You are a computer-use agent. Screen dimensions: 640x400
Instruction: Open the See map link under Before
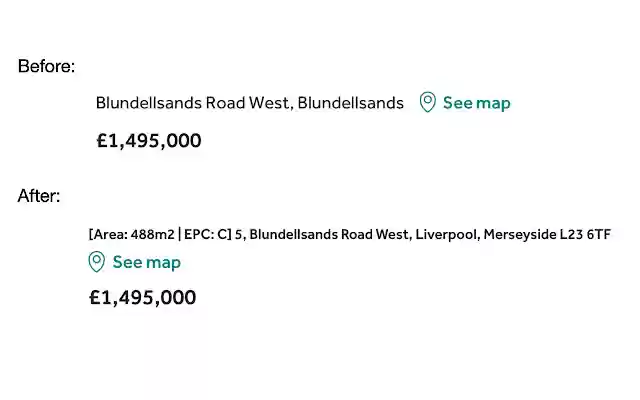click(476, 102)
